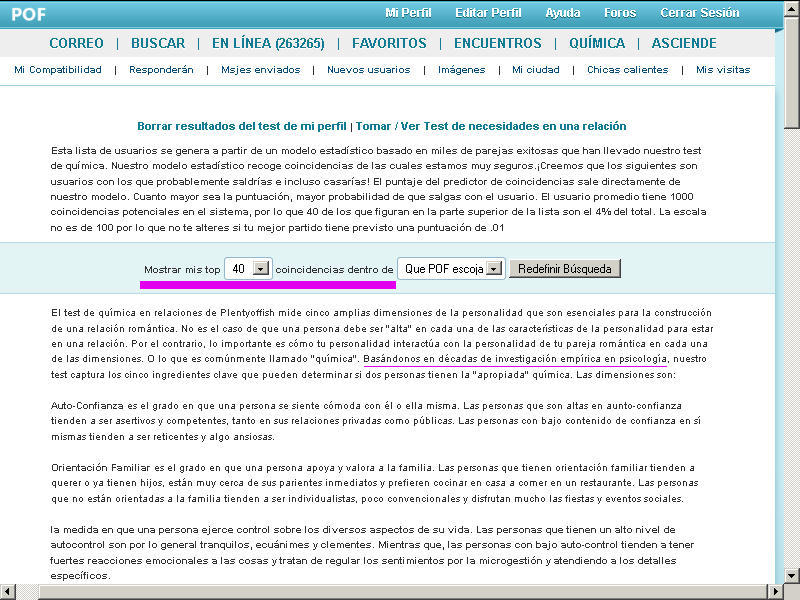Click the 'Orientación Familiar' paragraph heading words

coord(101,468)
